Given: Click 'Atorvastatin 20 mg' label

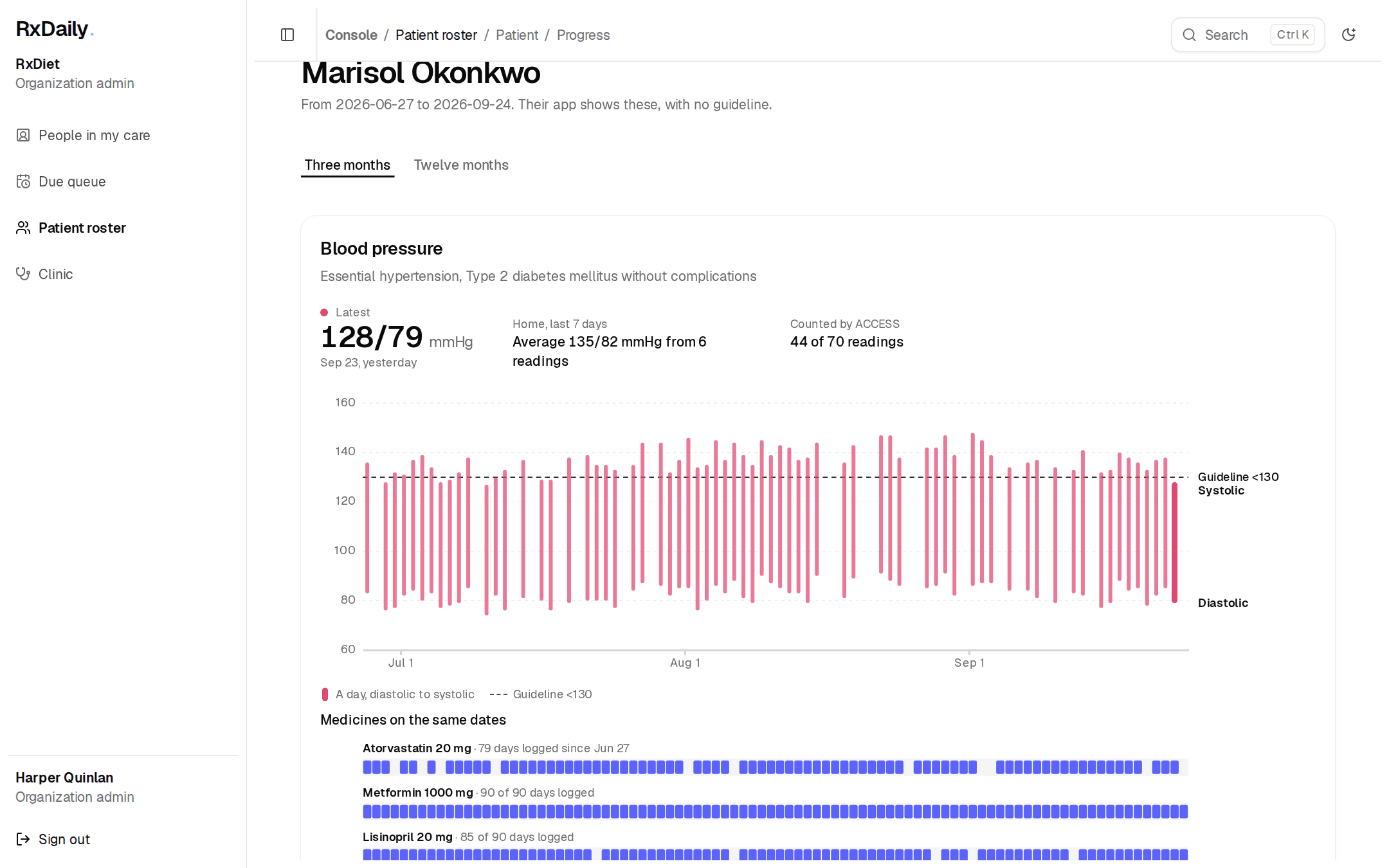Looking at the screenshot, I should (x=417, y=748).
